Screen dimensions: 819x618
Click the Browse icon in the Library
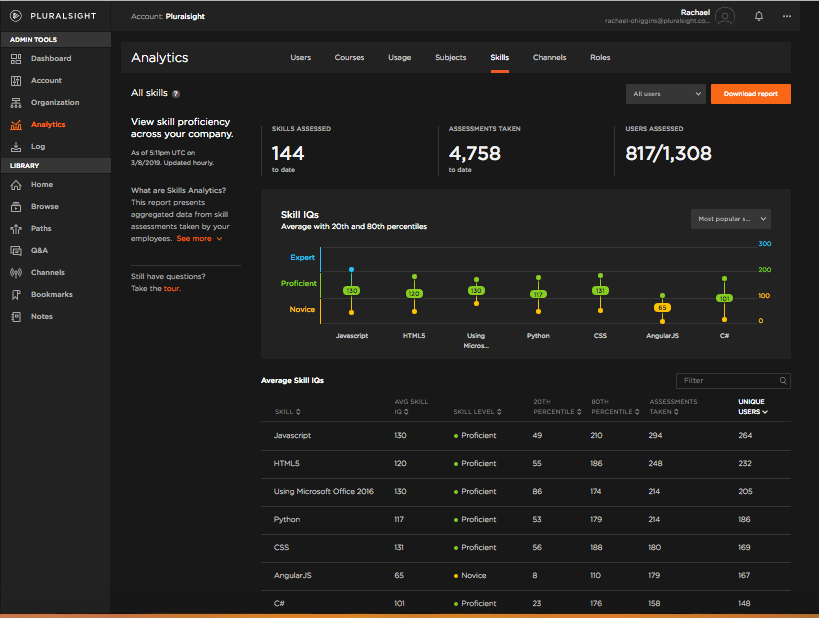coord(45,207)
